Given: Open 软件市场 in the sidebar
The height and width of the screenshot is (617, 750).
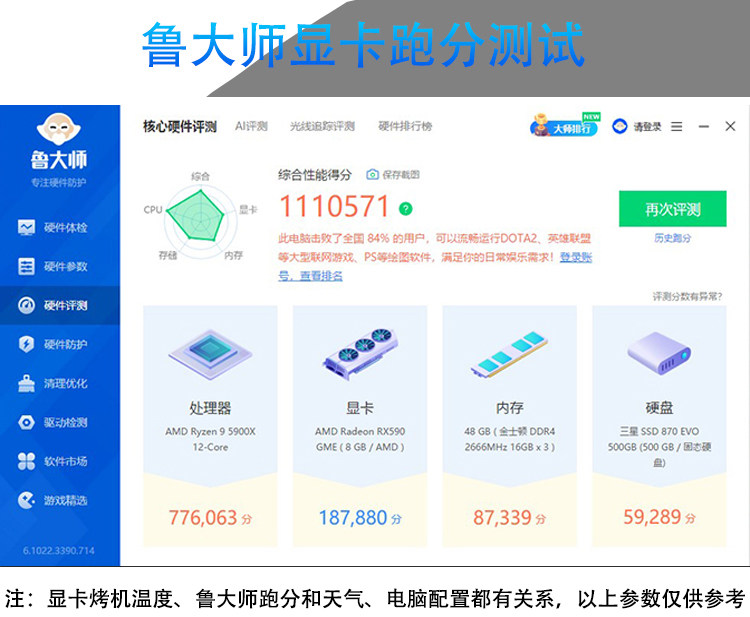Looking at the screenshot, I should pos(60,462).
